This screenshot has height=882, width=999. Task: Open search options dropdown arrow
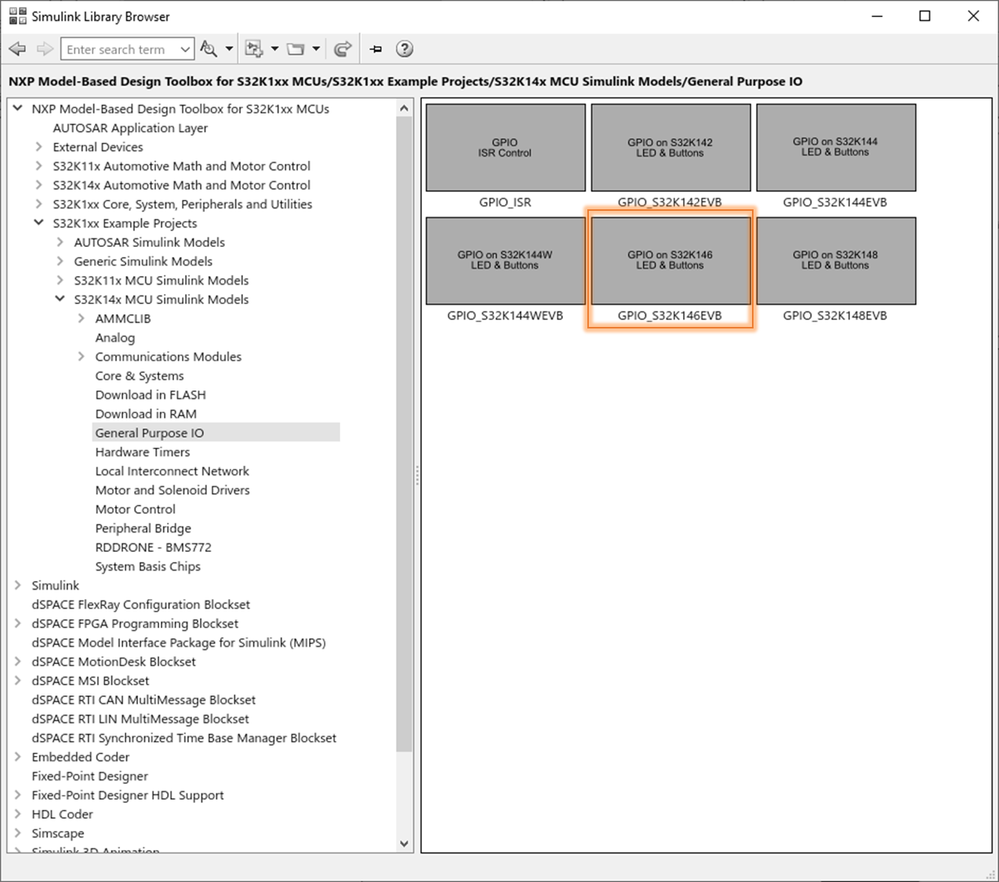pyautogui.click(x=229, y=49)
